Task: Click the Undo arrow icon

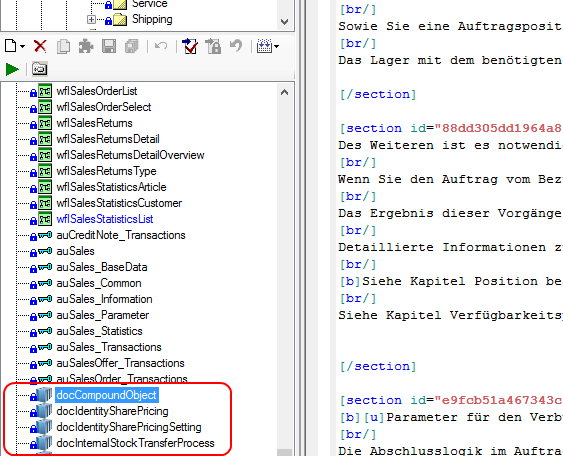Action: (x=161, y=46)
